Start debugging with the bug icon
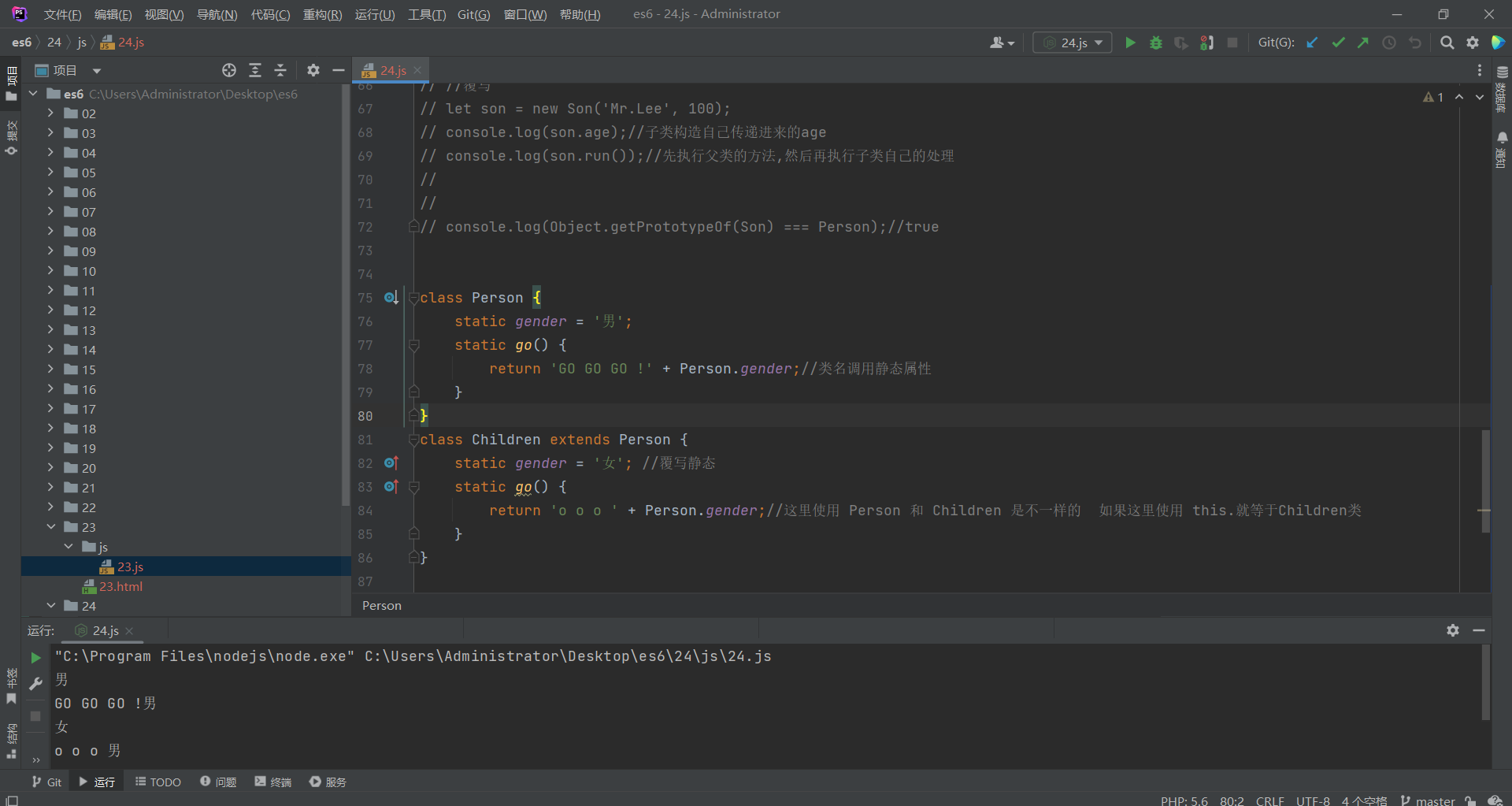The image size is (1512, 806). click(1156, 43)
